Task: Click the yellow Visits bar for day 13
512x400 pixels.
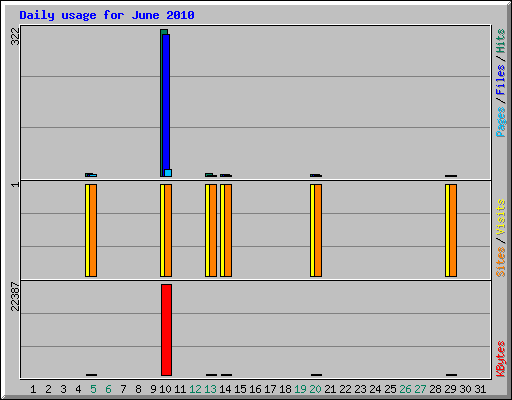Action: tap(207, 230)
